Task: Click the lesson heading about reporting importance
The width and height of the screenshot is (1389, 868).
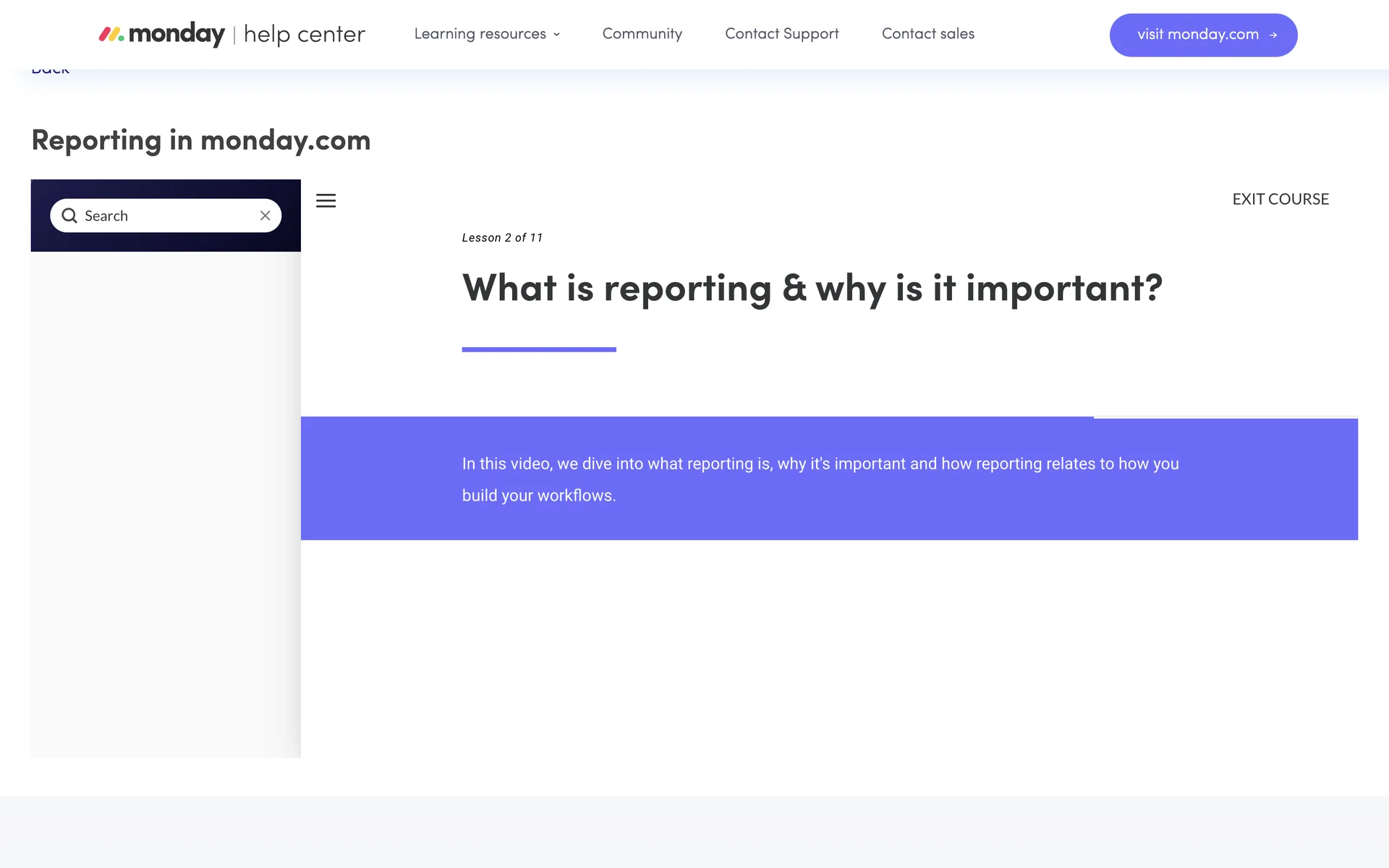Action: click(812, 288)
